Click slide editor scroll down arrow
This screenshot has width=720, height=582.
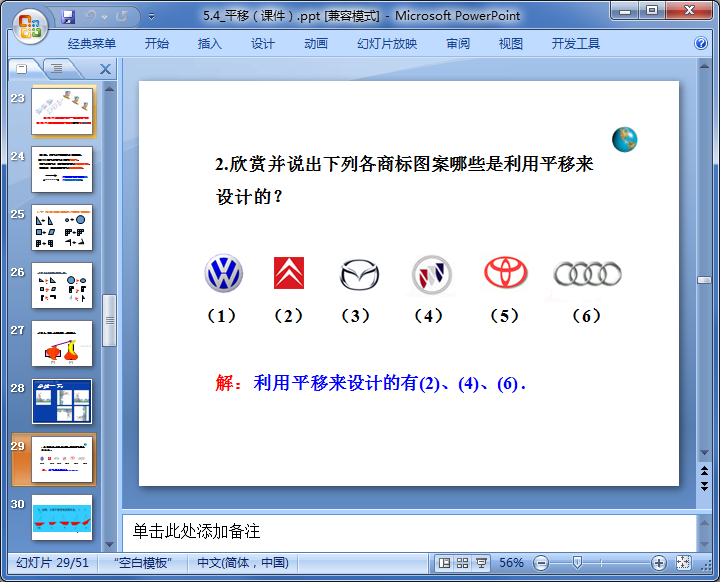pos(704,452)
